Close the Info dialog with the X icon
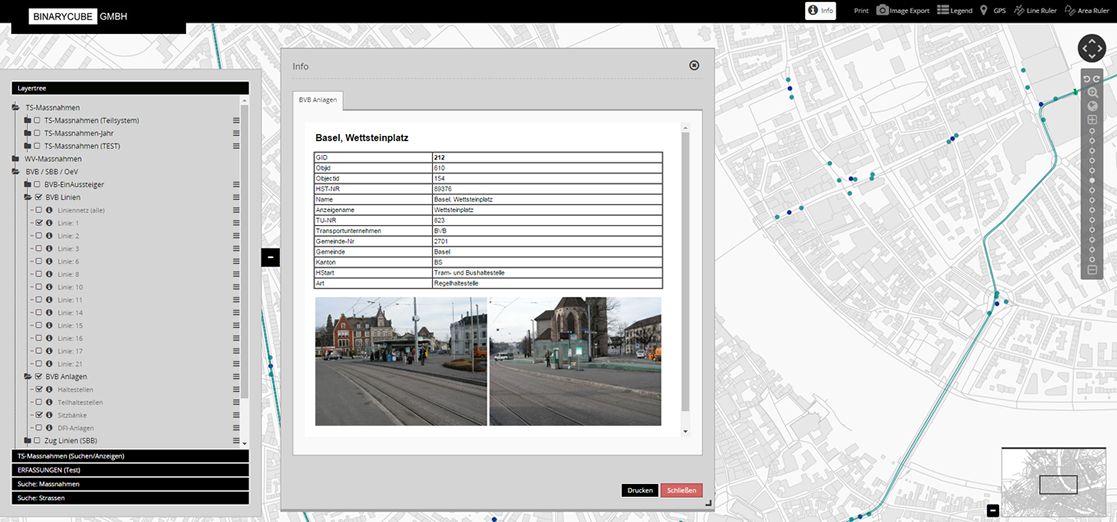Screen dimensions: 1117x522 694,66
